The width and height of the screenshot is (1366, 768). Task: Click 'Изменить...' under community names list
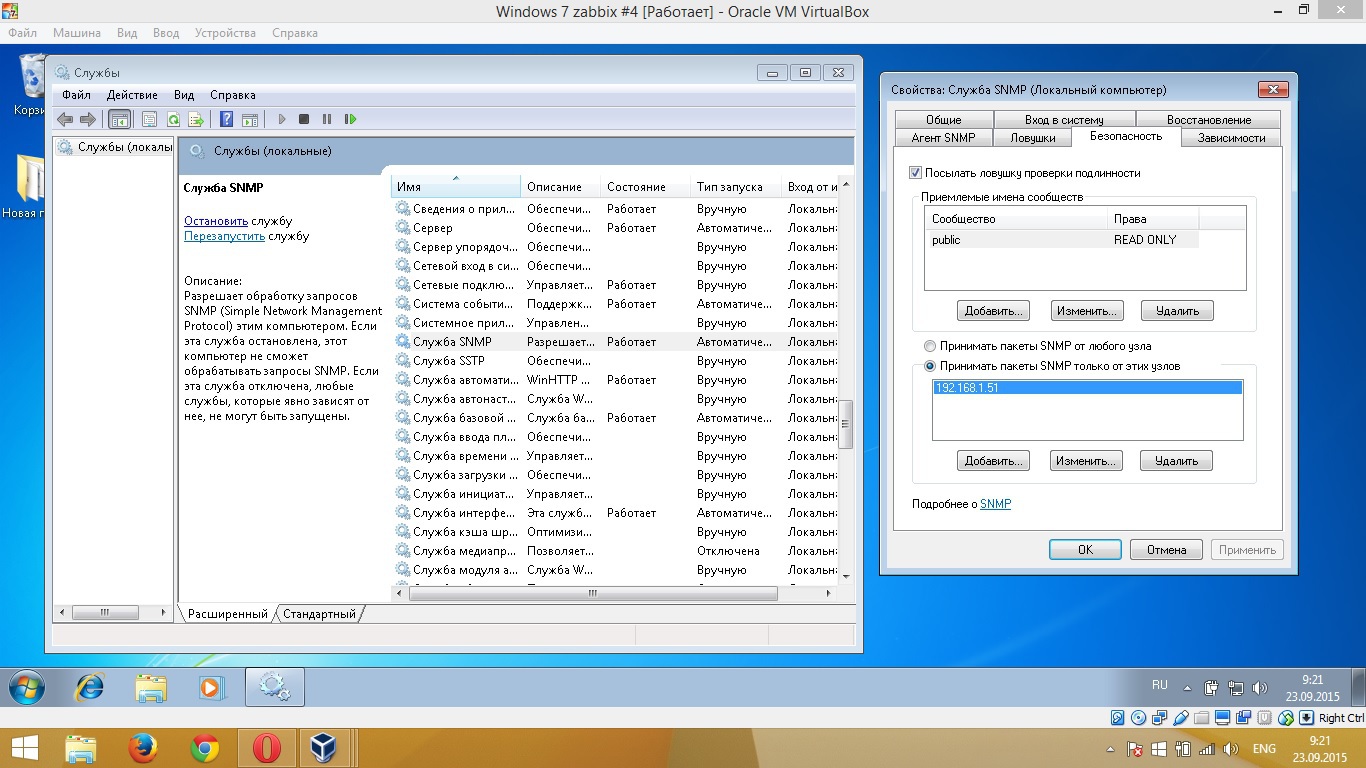tap(1087, 311)
